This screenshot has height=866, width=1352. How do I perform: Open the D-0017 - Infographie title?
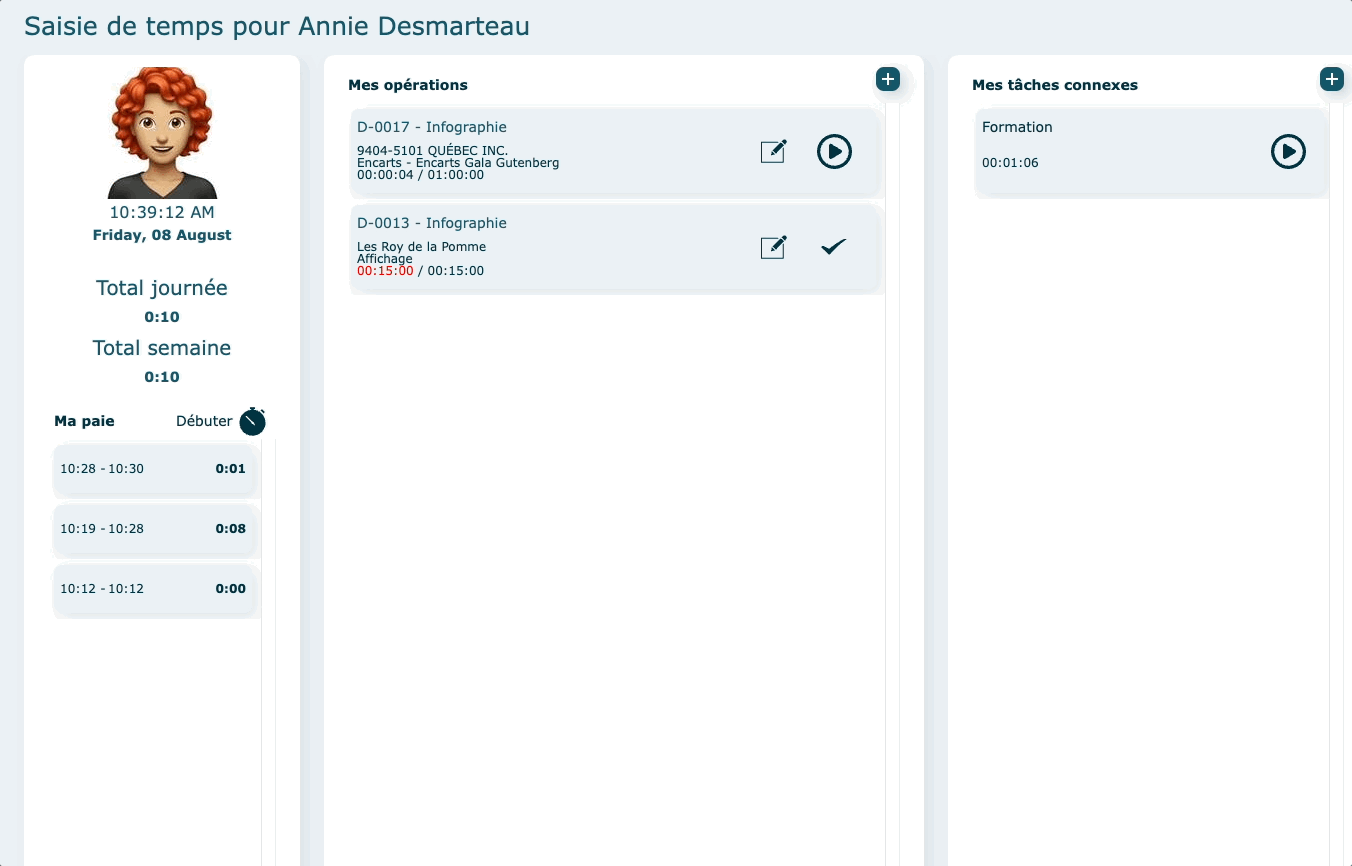pos(432,127)
